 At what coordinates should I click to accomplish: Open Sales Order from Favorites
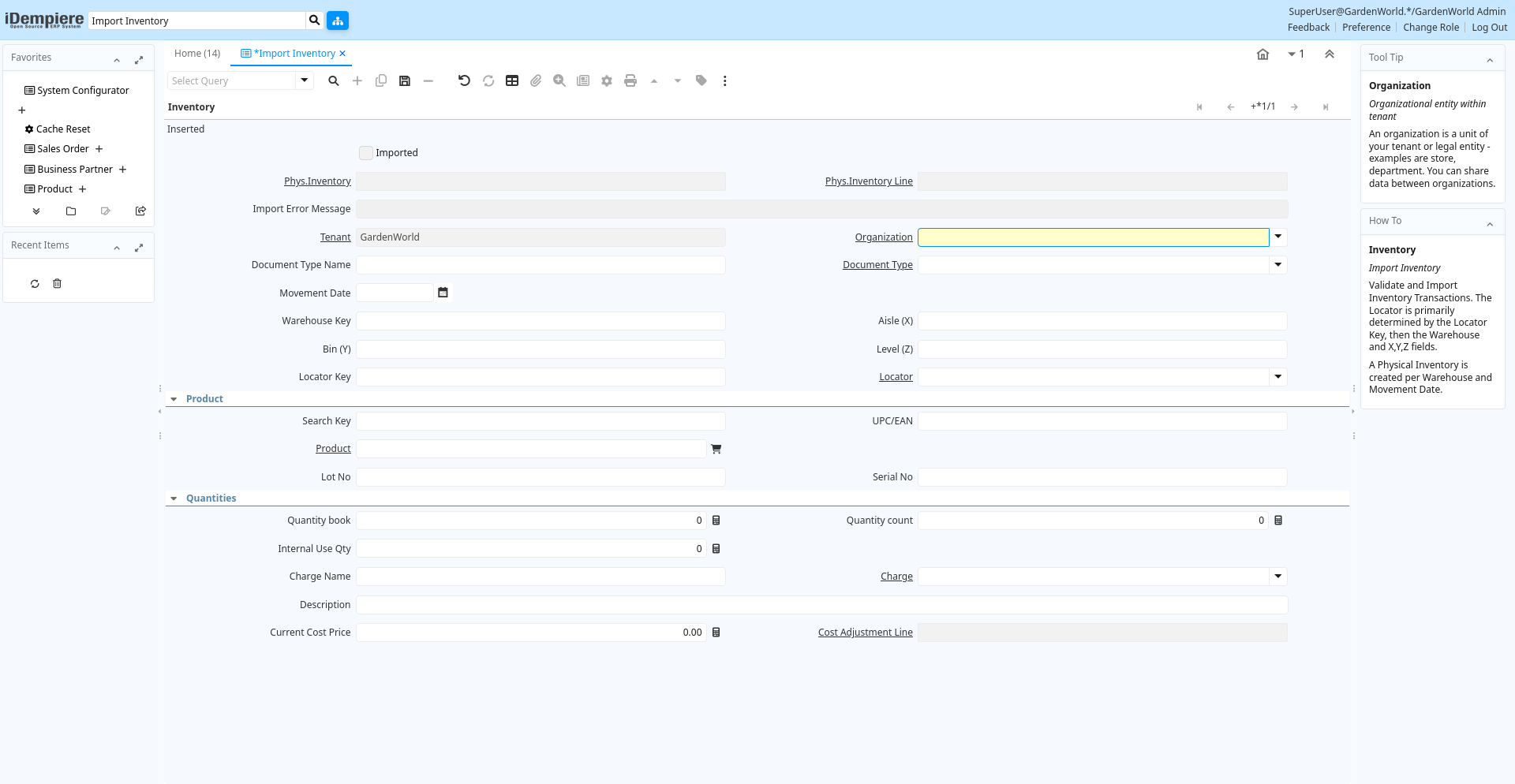pyautogui.click(x=63, y=149)
